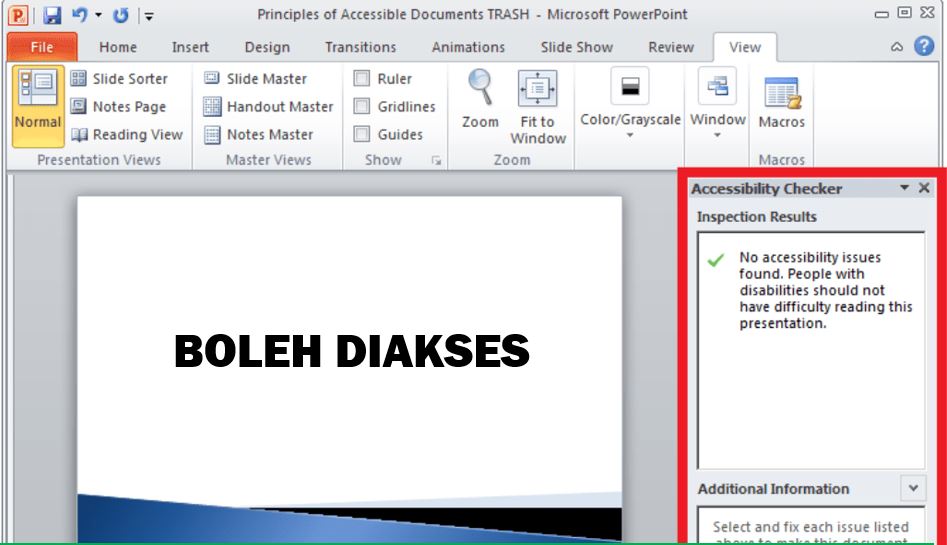
Task: Turn on the Guides checkbox
Action: pos(362,135)
